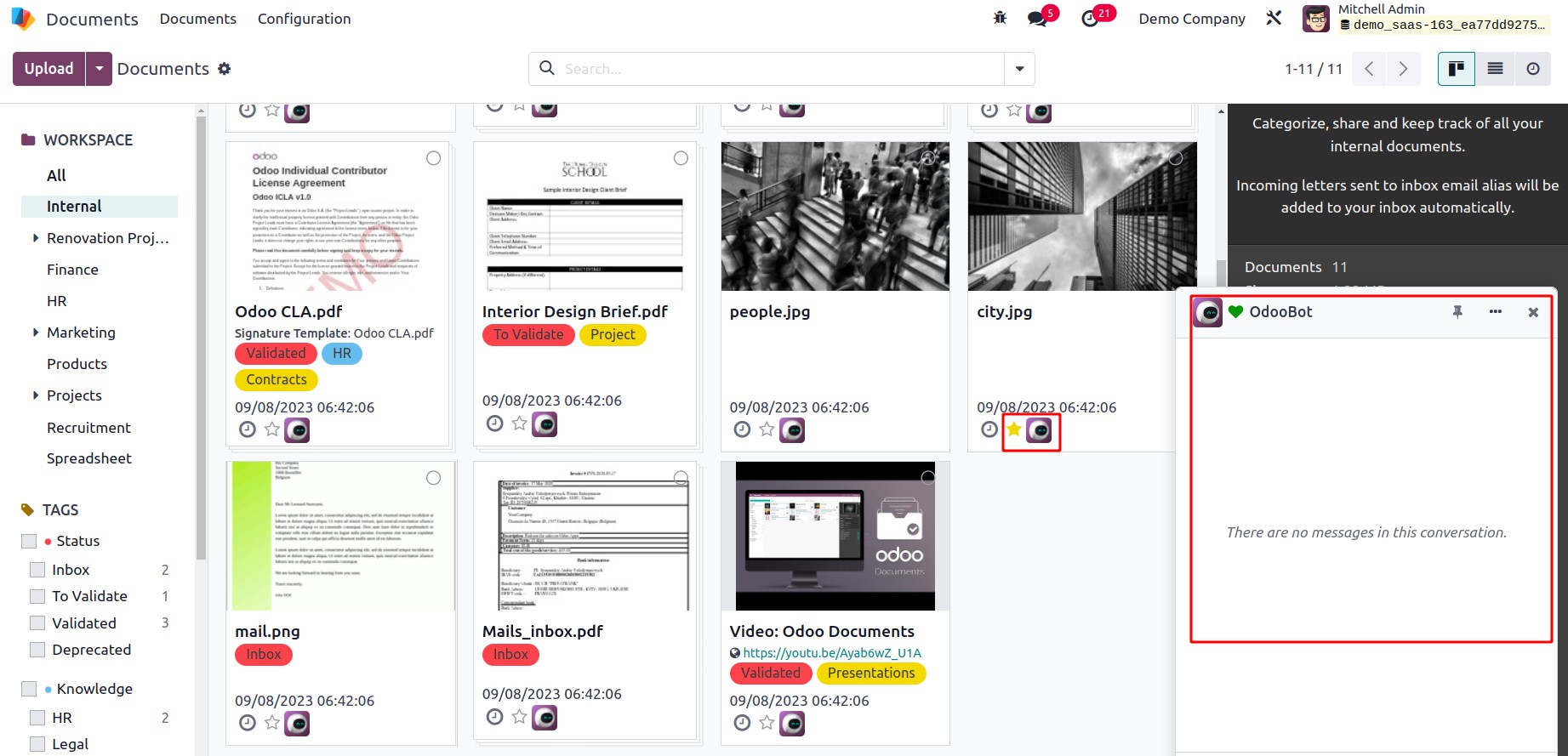The width and height of the screenshot is (1568, 756).
Task: Expand the Projects workspace
Action: point(36,395)
